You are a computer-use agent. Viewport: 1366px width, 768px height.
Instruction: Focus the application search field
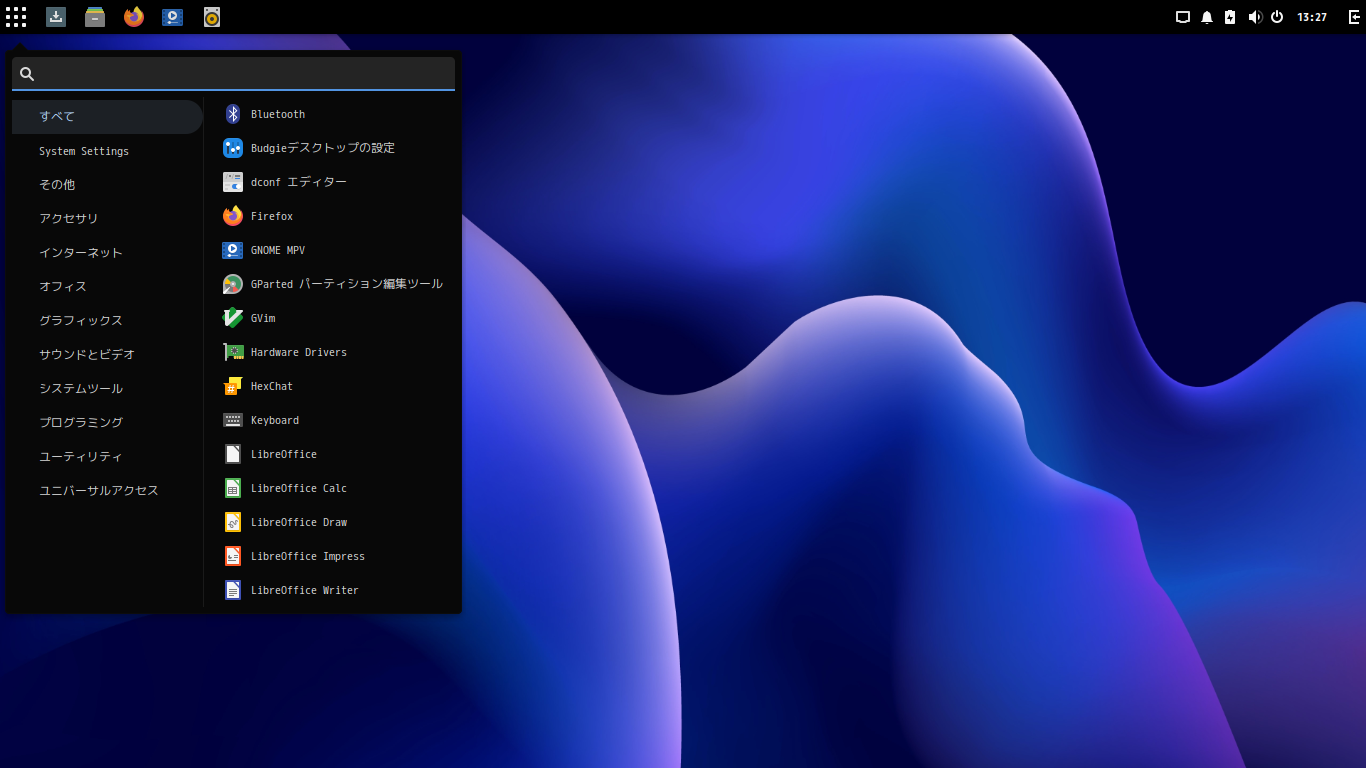coord(233,73)
